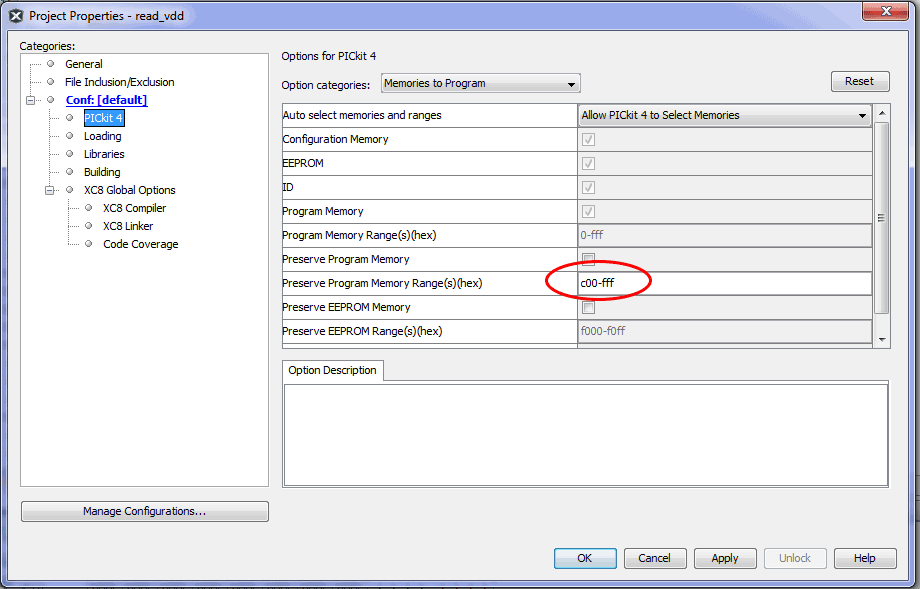920x589 pixels.
Task: Close the Project Properties dialog
Action: (885, 11)
